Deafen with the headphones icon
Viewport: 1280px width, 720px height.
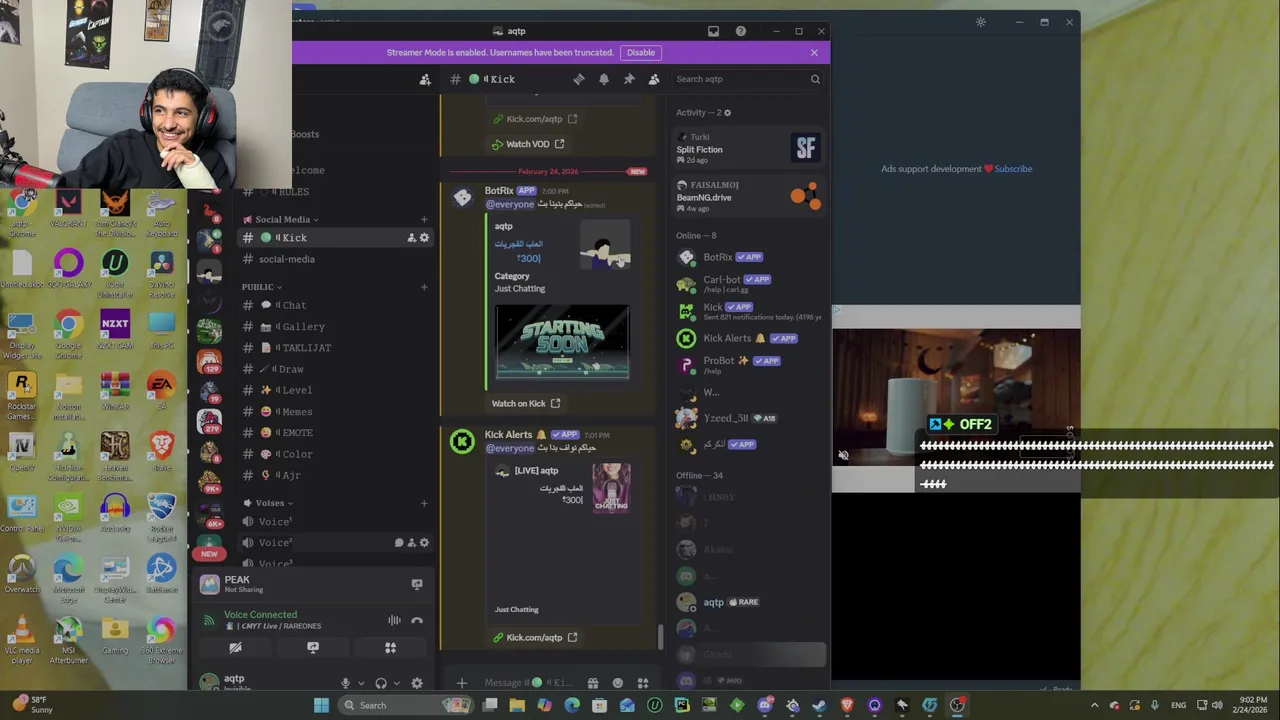tap(381, 683)
